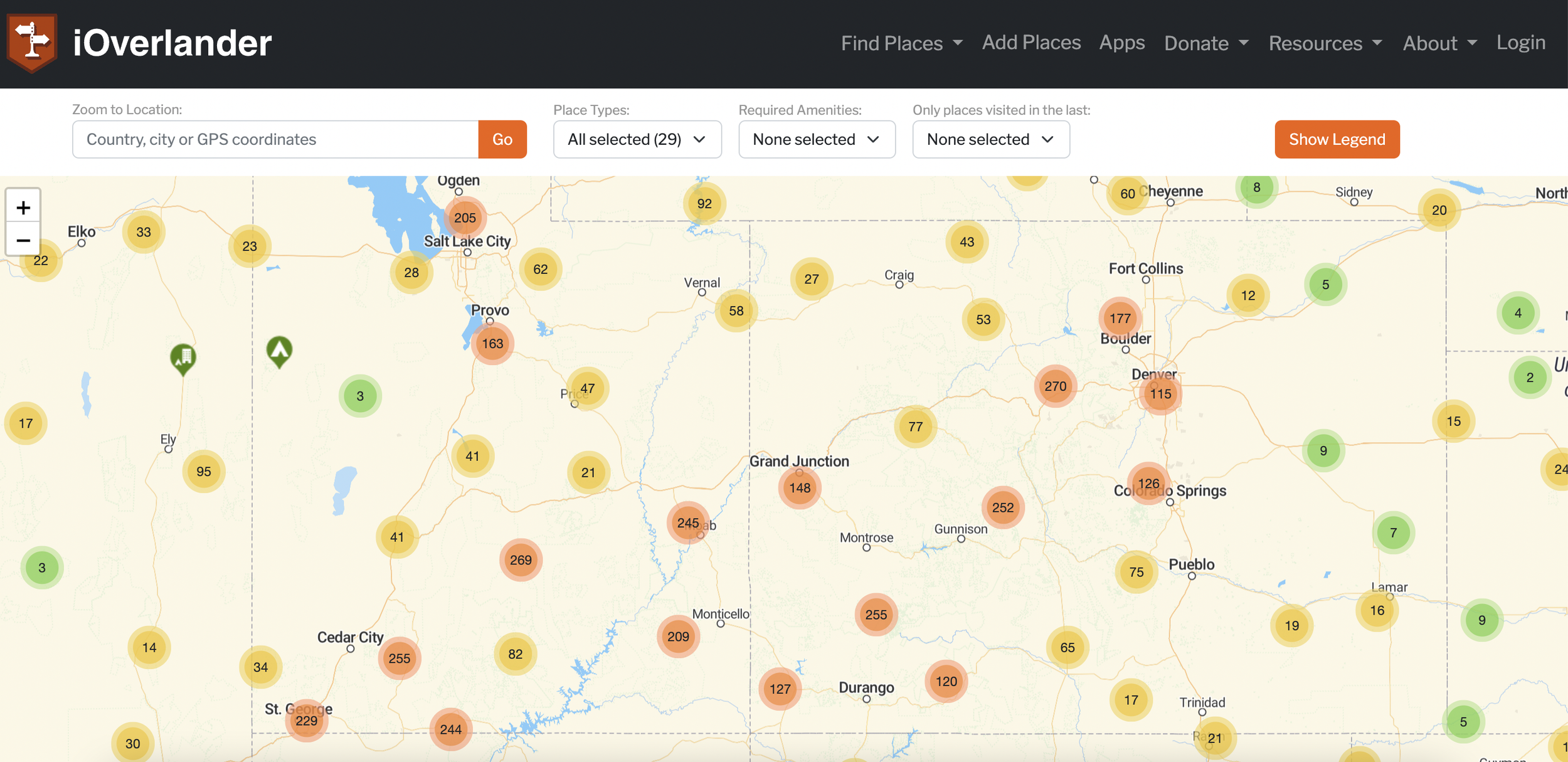The width and height of the screenshot is (1568, 762).
Task: Open the last visited time dropdown
Action: point(990,139)
